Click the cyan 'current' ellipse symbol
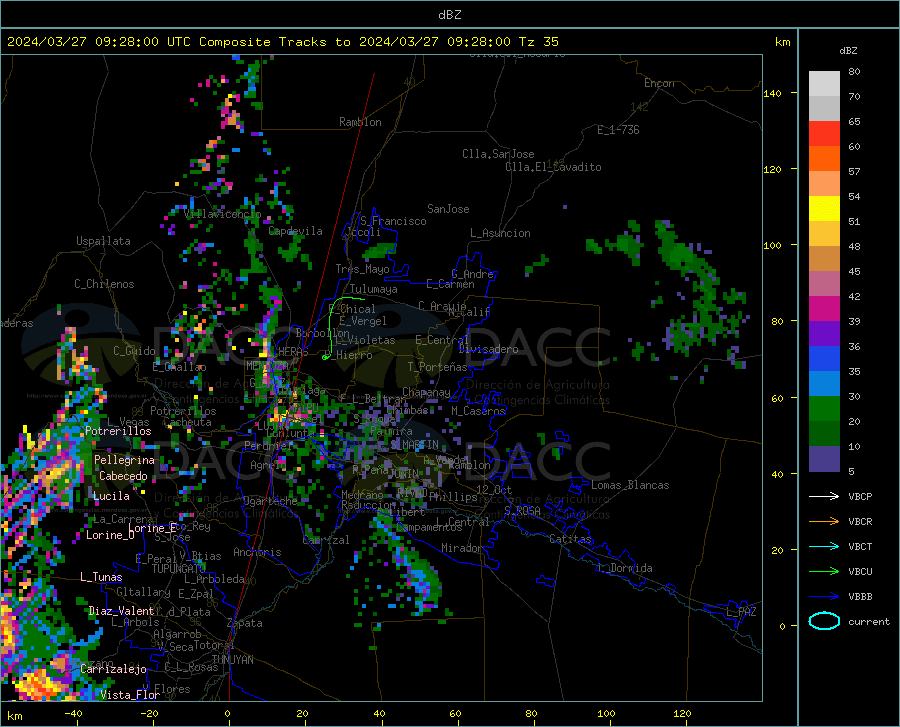The image size is (900, 727). (824, 621)
